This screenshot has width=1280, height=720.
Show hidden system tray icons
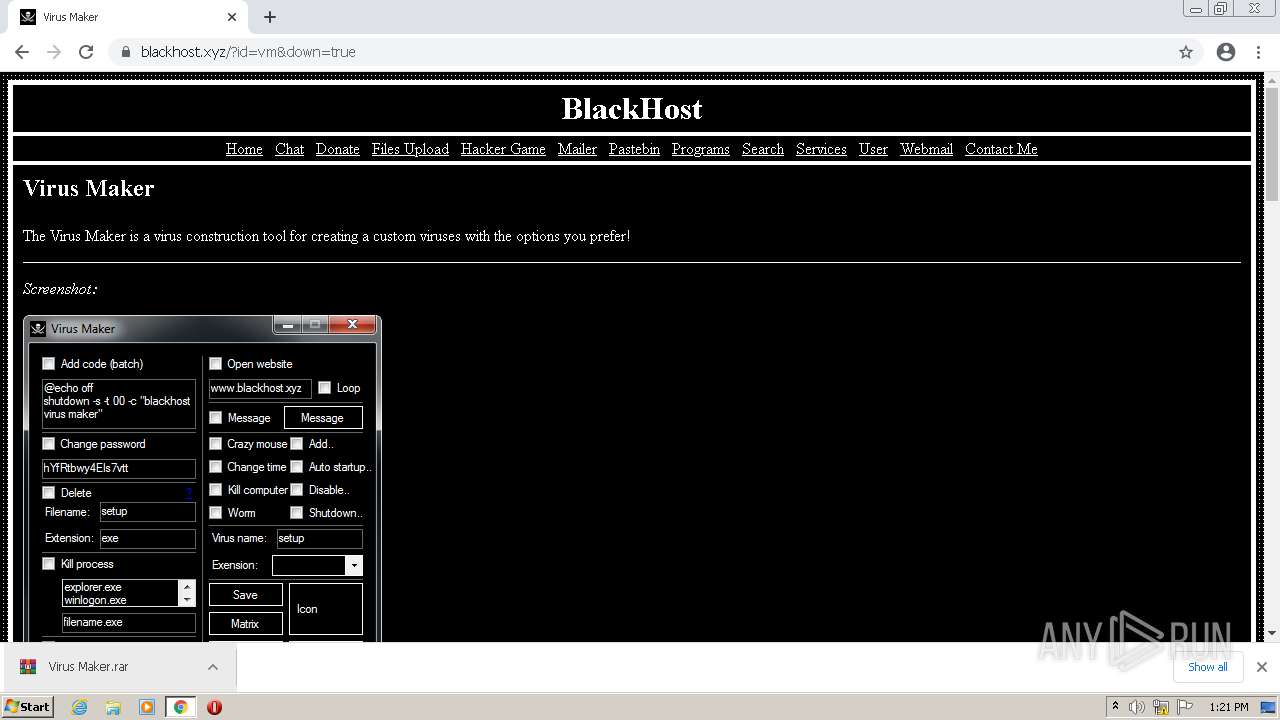coord(1115,707)
